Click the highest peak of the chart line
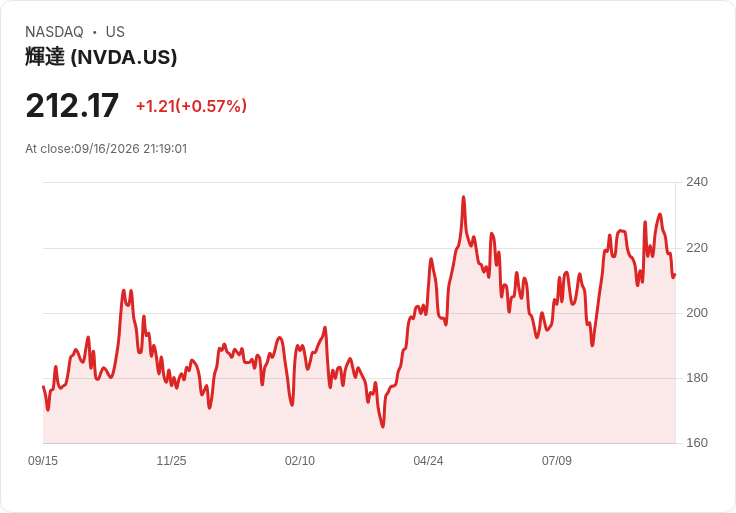 (463, 198)
